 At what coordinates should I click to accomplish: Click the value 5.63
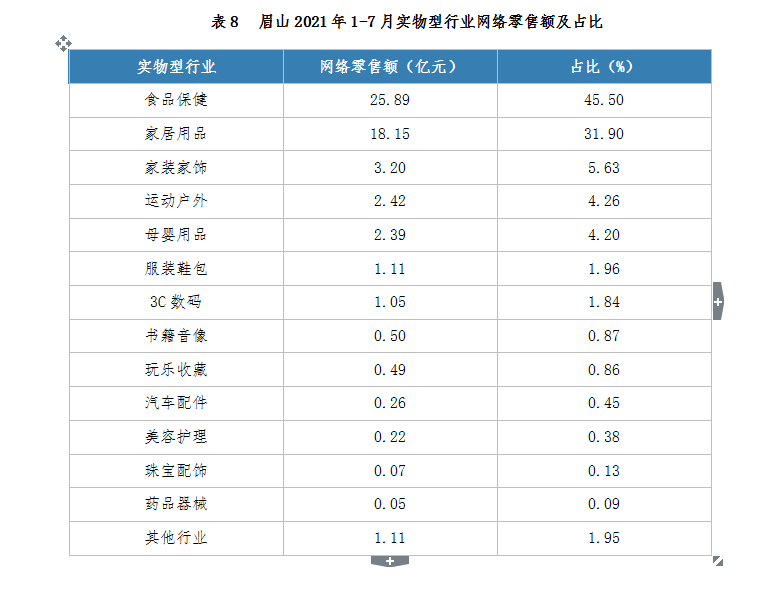click(x=604, y=168)
